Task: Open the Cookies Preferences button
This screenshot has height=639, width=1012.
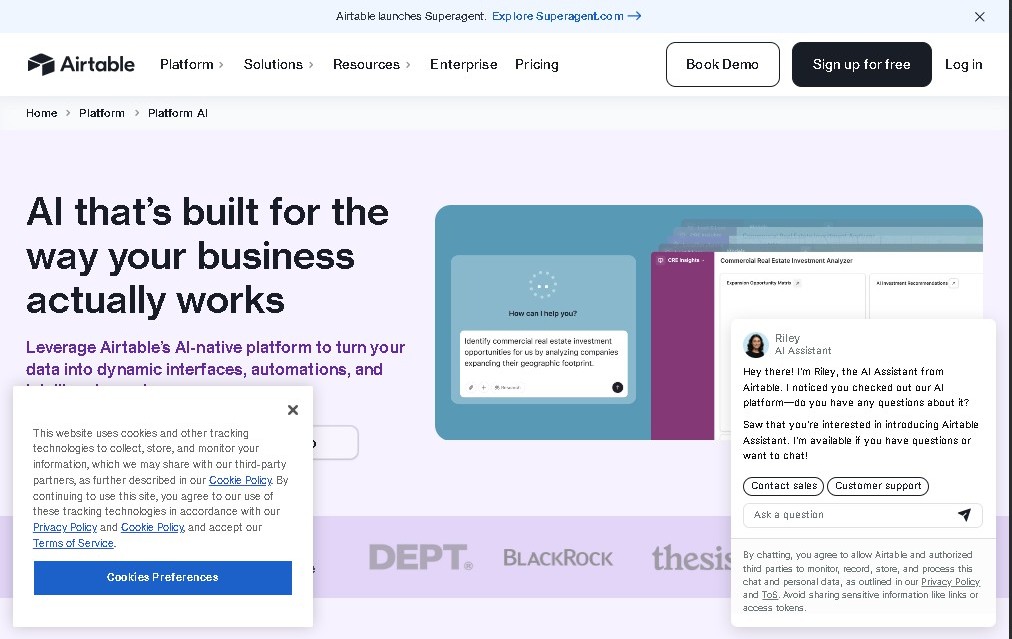Action: (163, 577)
